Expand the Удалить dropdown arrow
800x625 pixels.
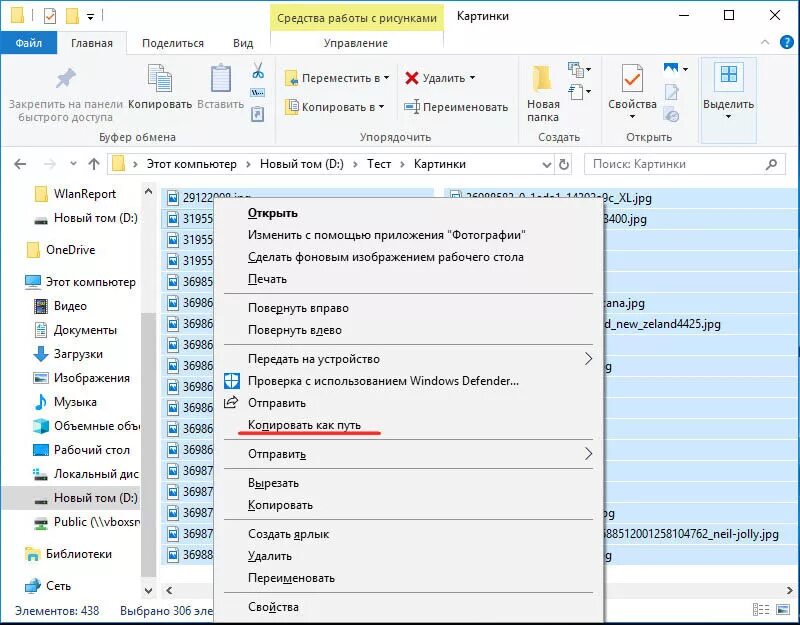click(x=472, y=78)
